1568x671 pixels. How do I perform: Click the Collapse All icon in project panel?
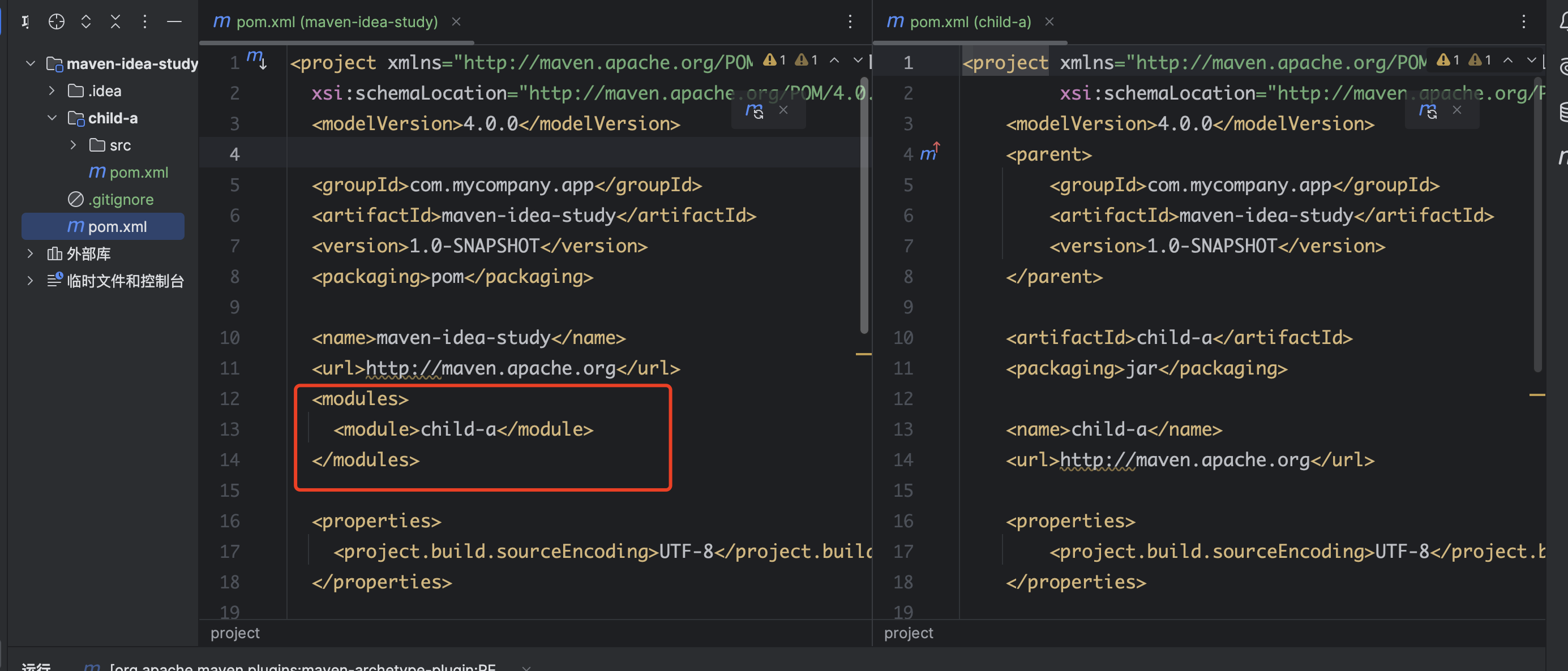pos(115,22)
